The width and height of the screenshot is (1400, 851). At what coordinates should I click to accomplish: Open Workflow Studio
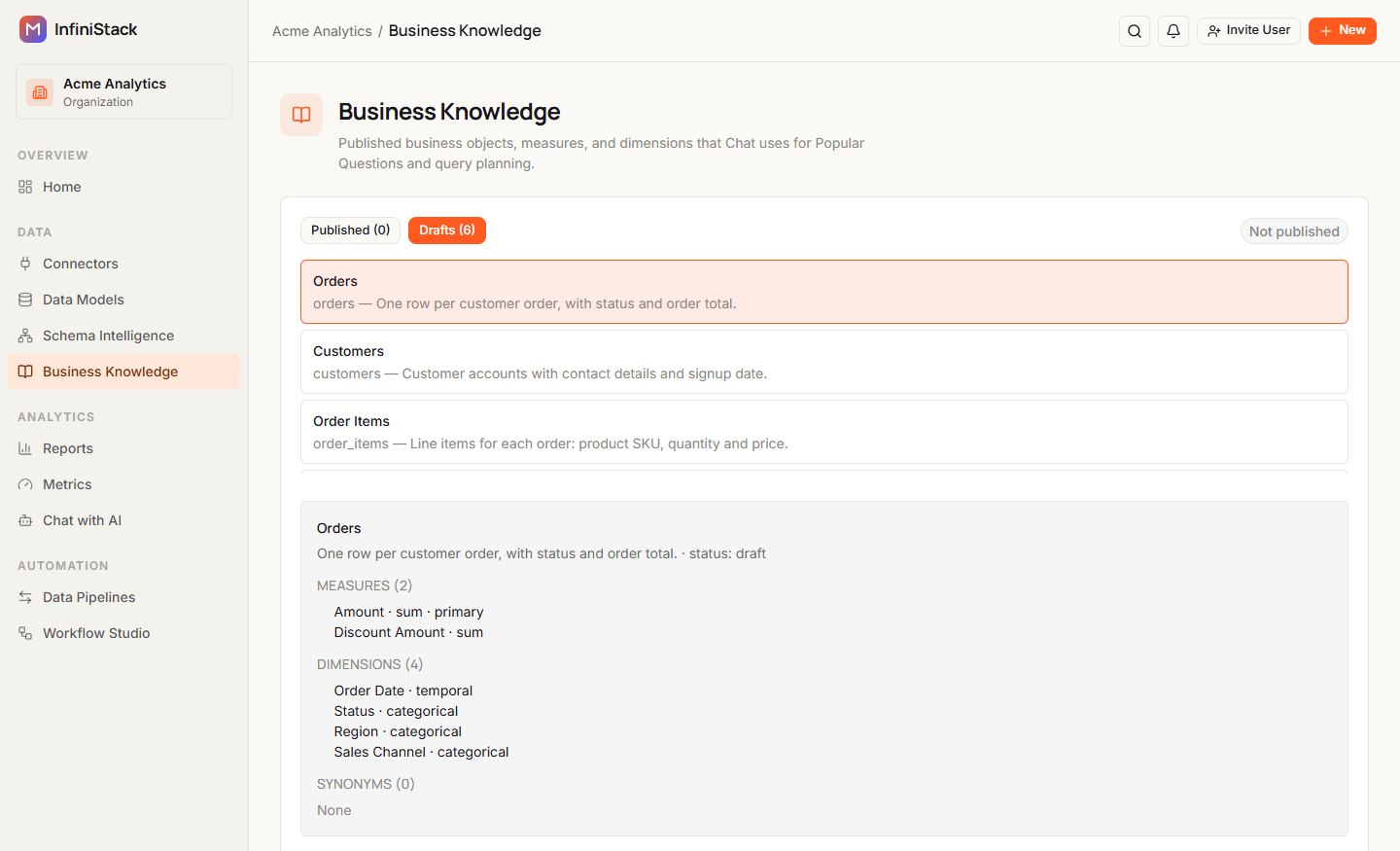point(123,633)
